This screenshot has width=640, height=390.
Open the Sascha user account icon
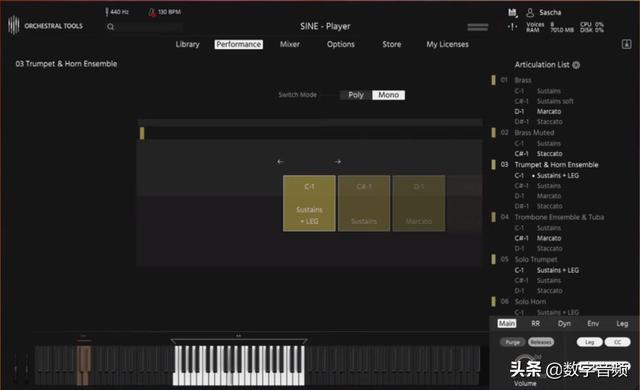[530, 13]
